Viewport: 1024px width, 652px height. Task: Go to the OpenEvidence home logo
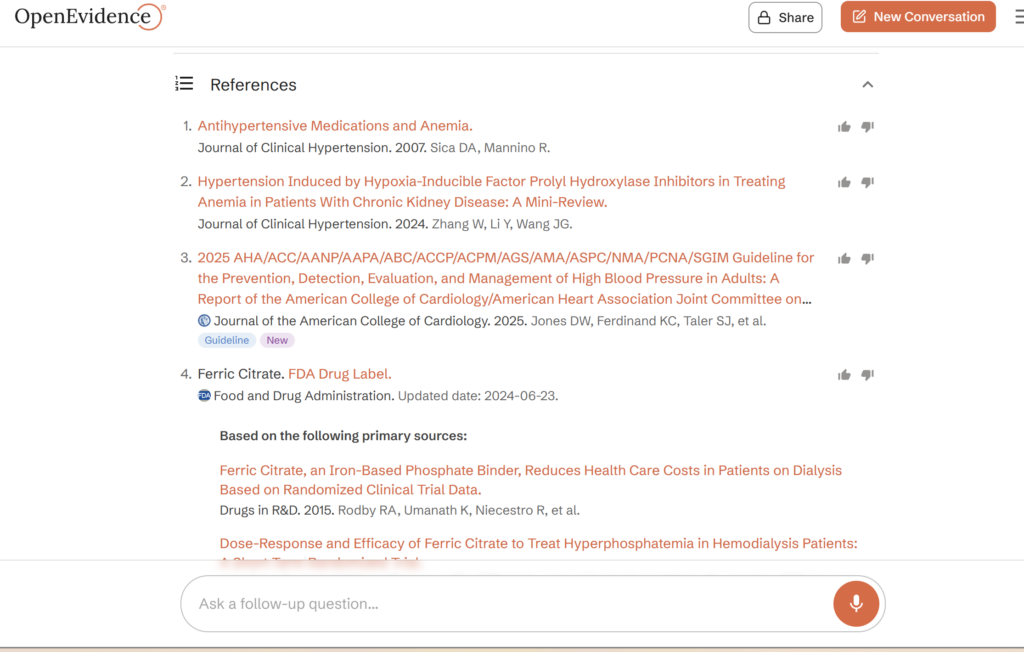89,17
